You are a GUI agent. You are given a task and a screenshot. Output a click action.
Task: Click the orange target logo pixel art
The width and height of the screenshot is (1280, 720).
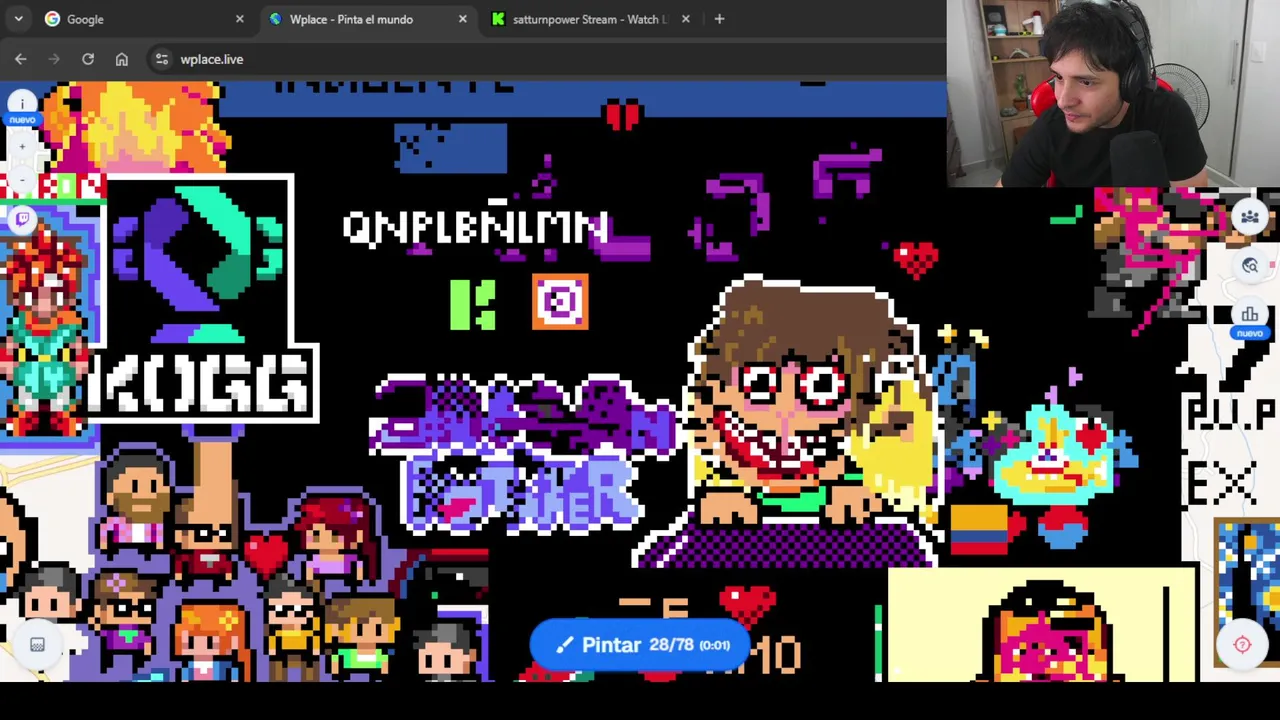pyautogui.click(x=560, y=302)
